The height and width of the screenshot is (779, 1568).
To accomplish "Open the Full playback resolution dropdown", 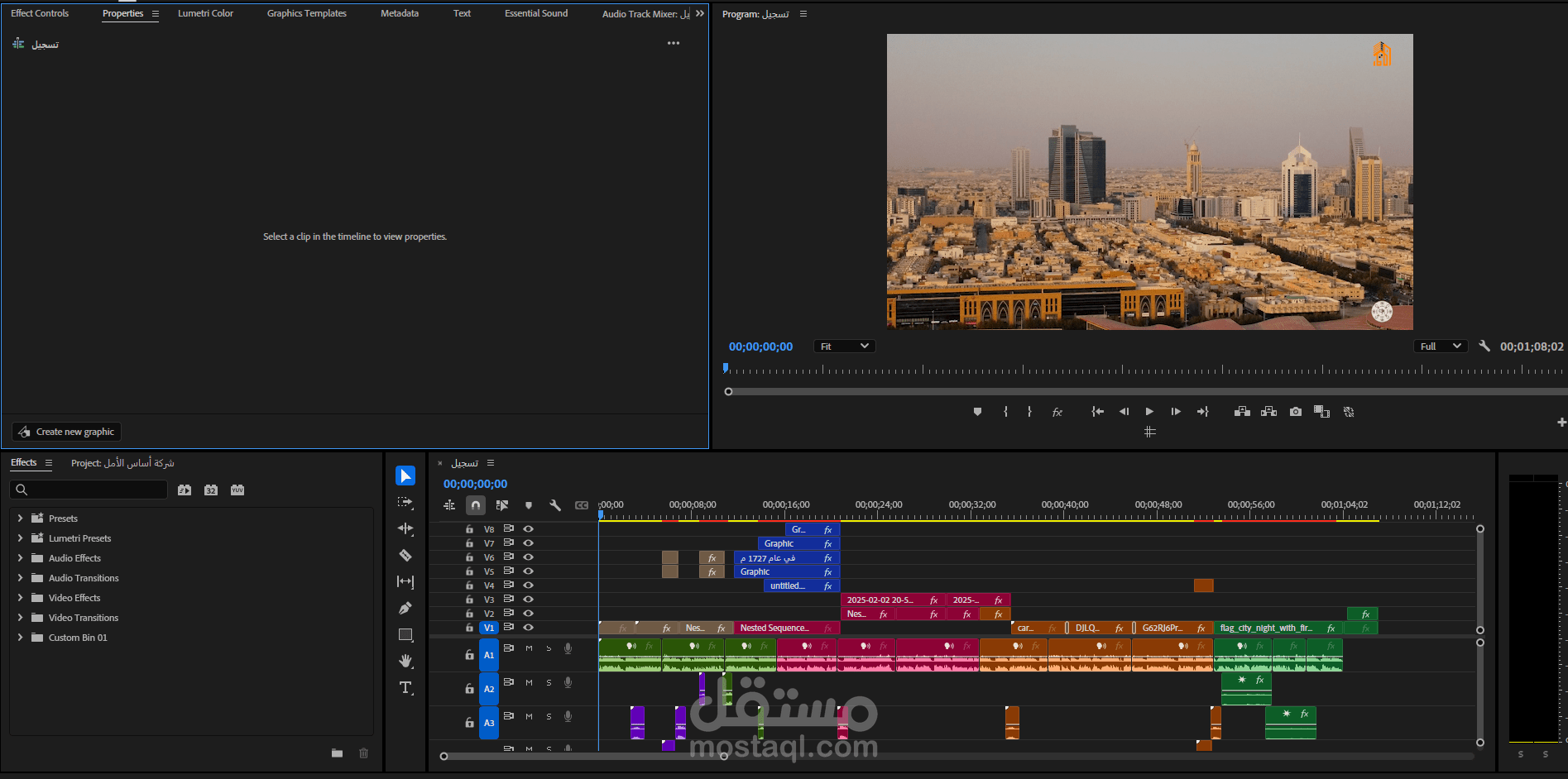I will click(x=1439, y=346).
